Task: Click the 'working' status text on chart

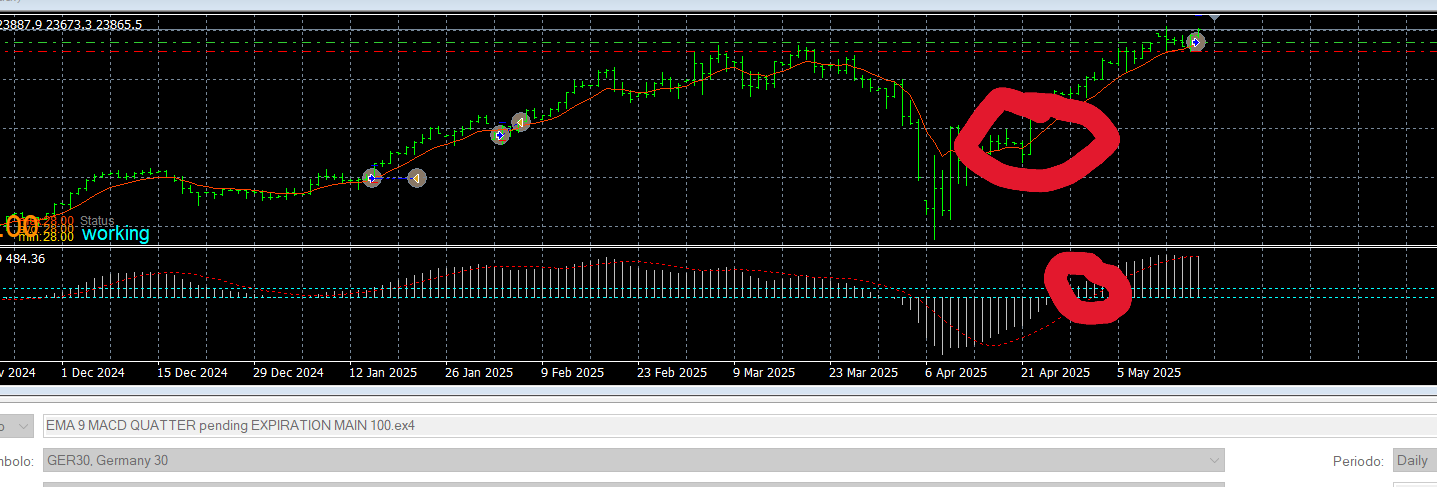Action: [116, 234]
